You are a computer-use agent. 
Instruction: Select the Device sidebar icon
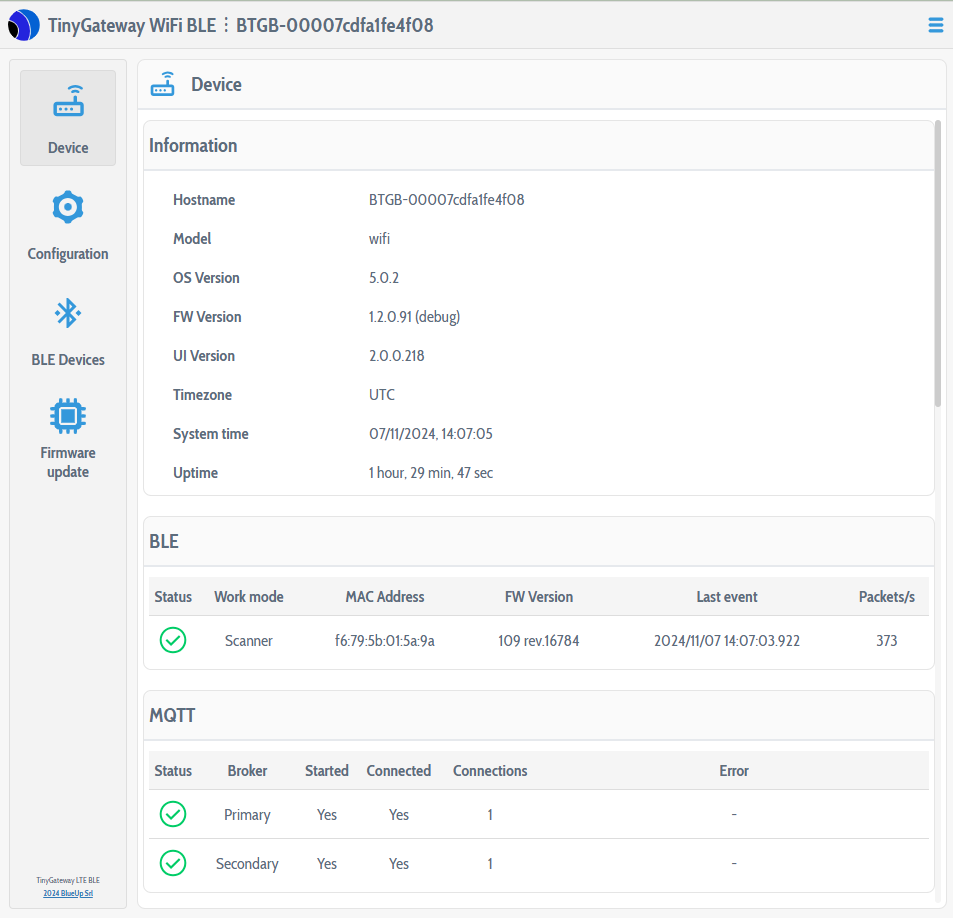point(67,100)
